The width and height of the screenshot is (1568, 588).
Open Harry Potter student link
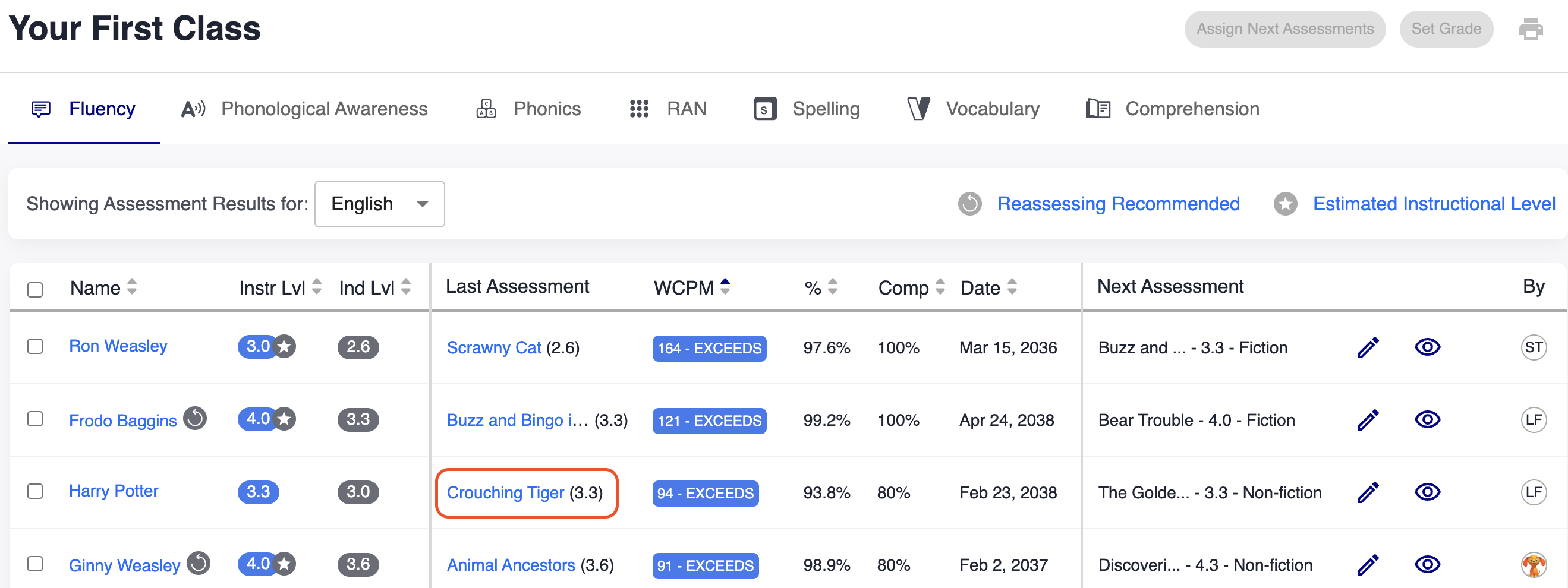click(x=113, y=491)
